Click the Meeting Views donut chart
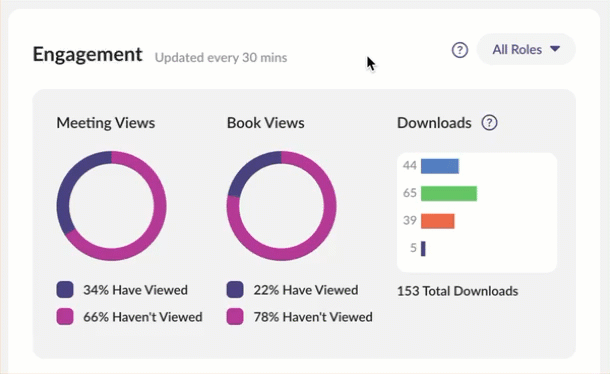The height and width of the screenshot is (374, 610). click(112, 206)
